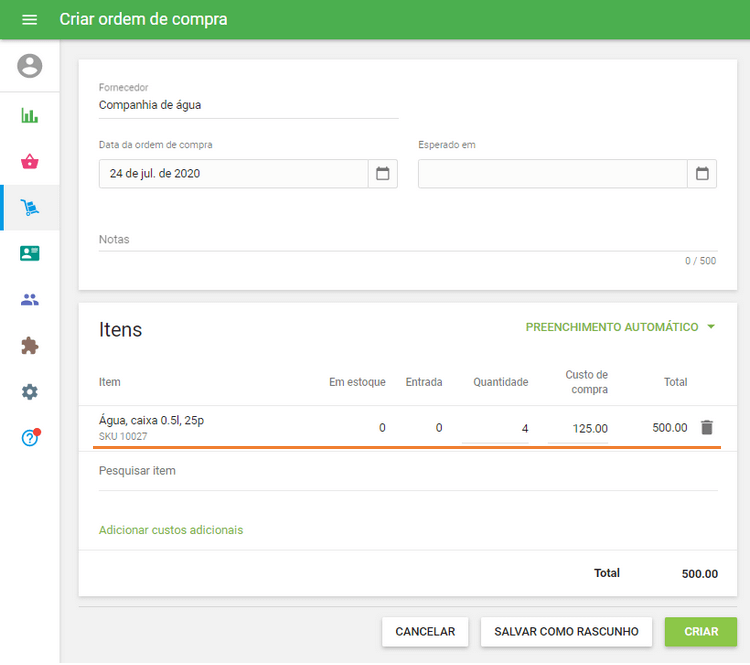Open the integrations puzzle piece icon
The width and height of the screenshot is (750, 665).
30,346
